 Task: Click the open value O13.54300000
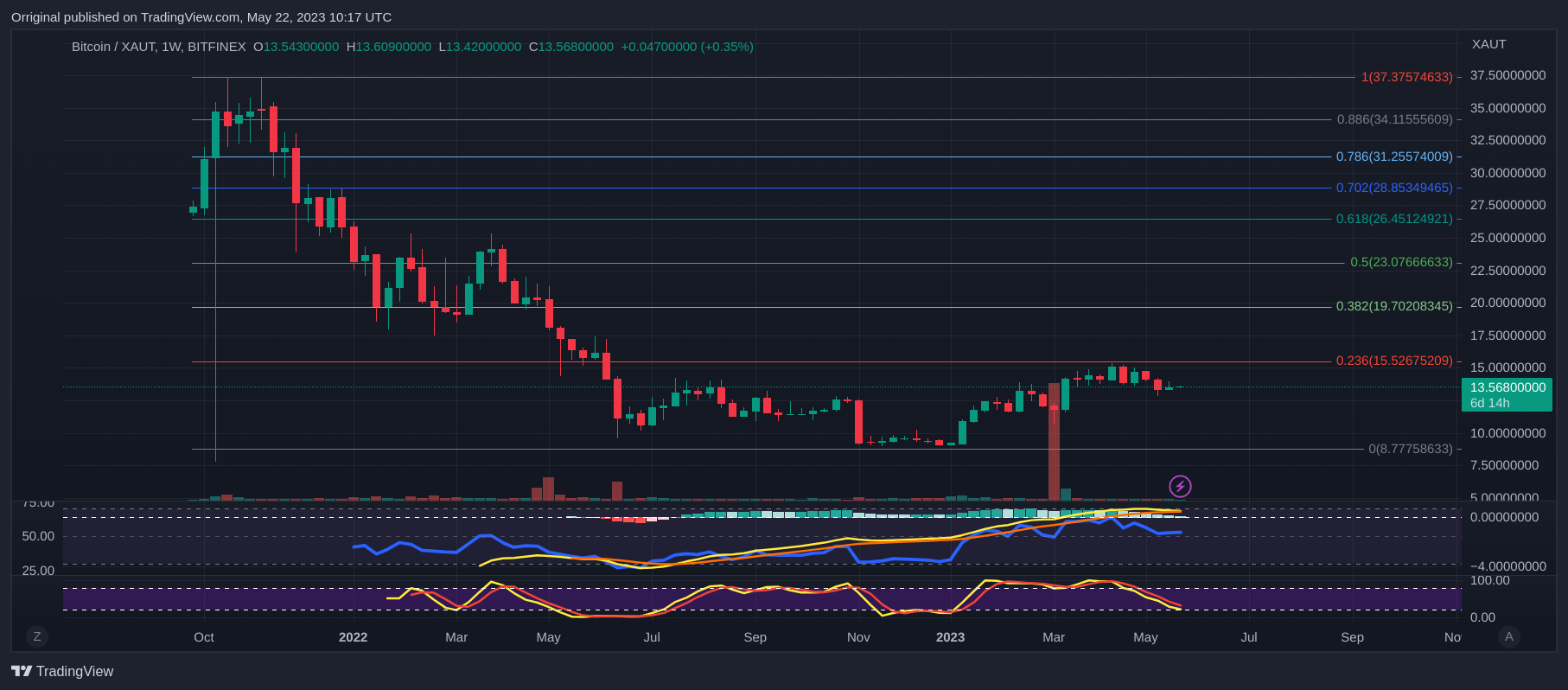(x=296, y=47)
